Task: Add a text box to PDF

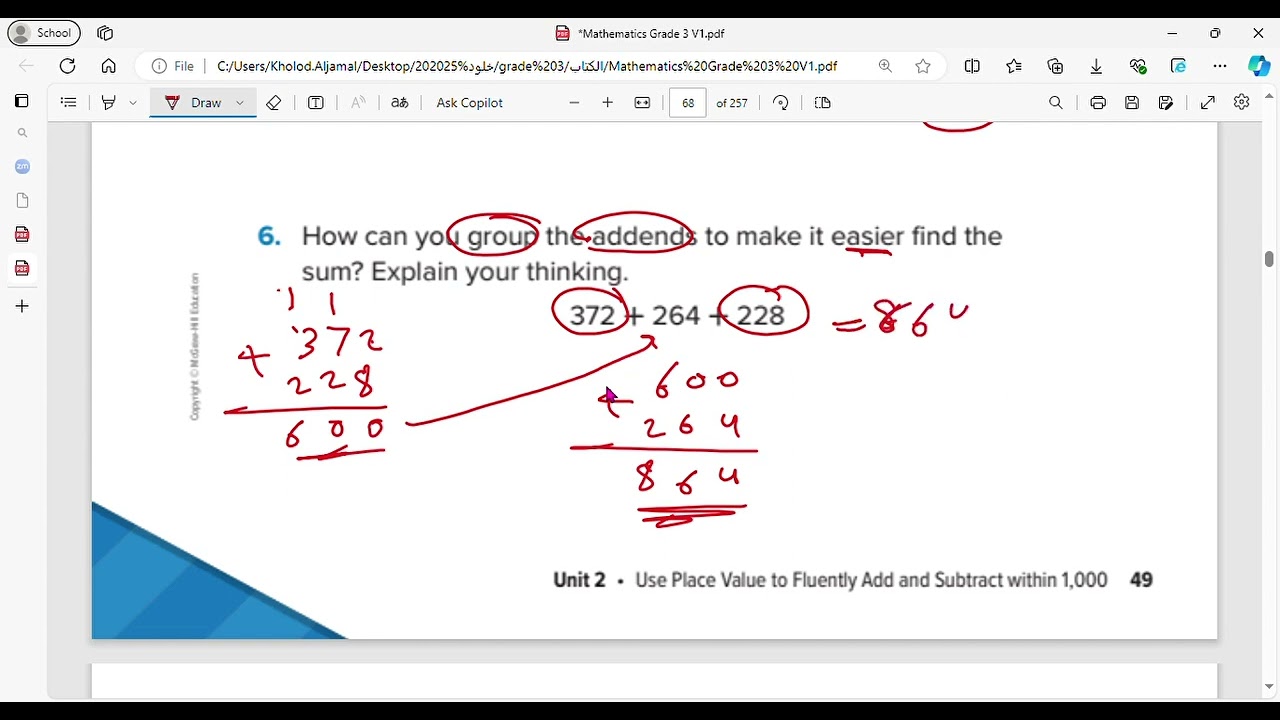Action: point(316,103)
